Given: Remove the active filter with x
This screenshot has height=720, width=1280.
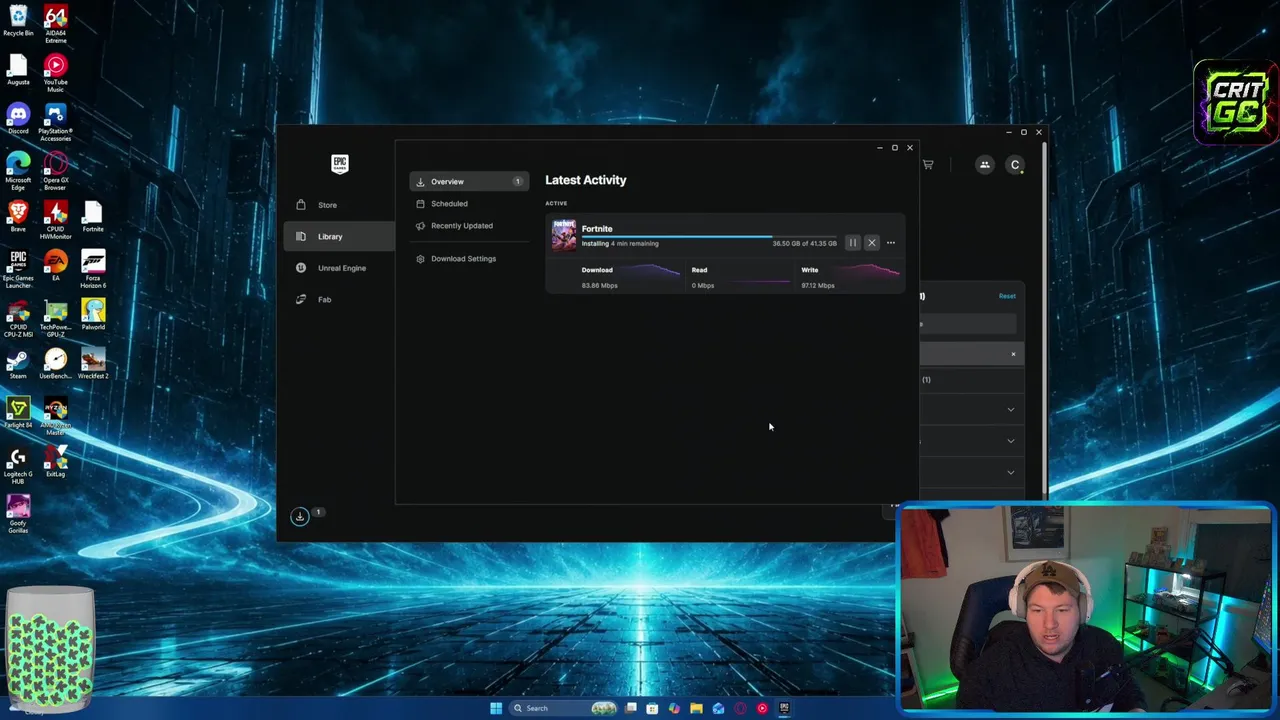Looking at the screenshot, I should [x=1013, y=354].
